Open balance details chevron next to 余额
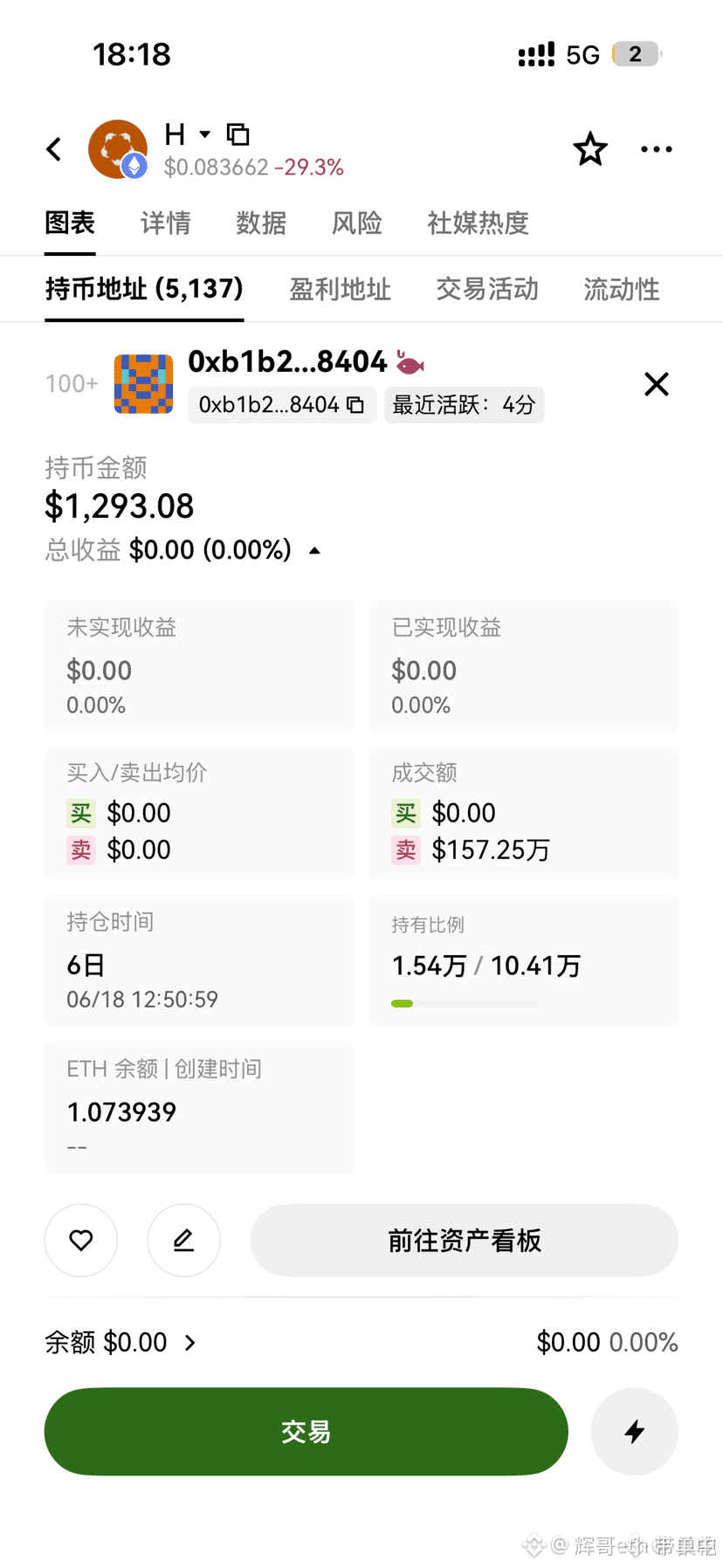Image resolution: width=723 pixels, height=1568 pixels. [x=190, y=1342]
